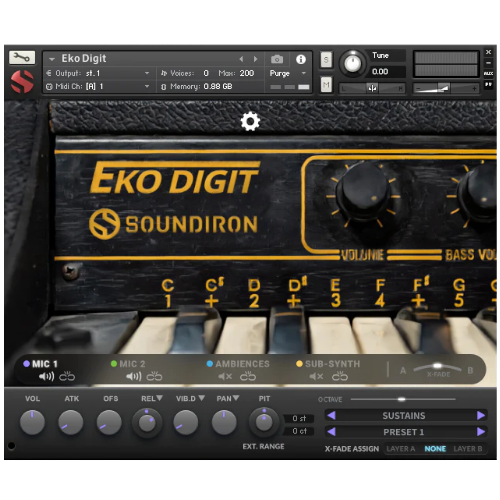
Task: Open the SUSTAINS articulation menu
Action: [404, 416]
